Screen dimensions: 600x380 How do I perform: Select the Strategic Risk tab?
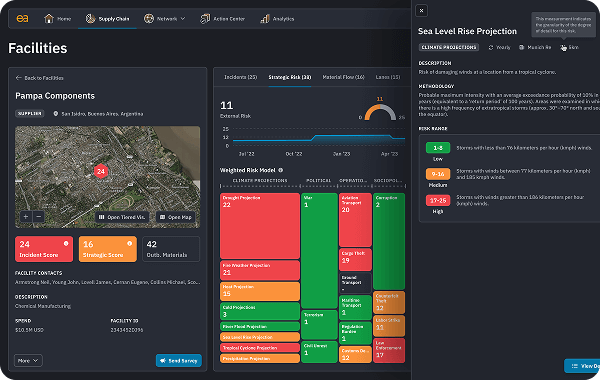(290, 77)
